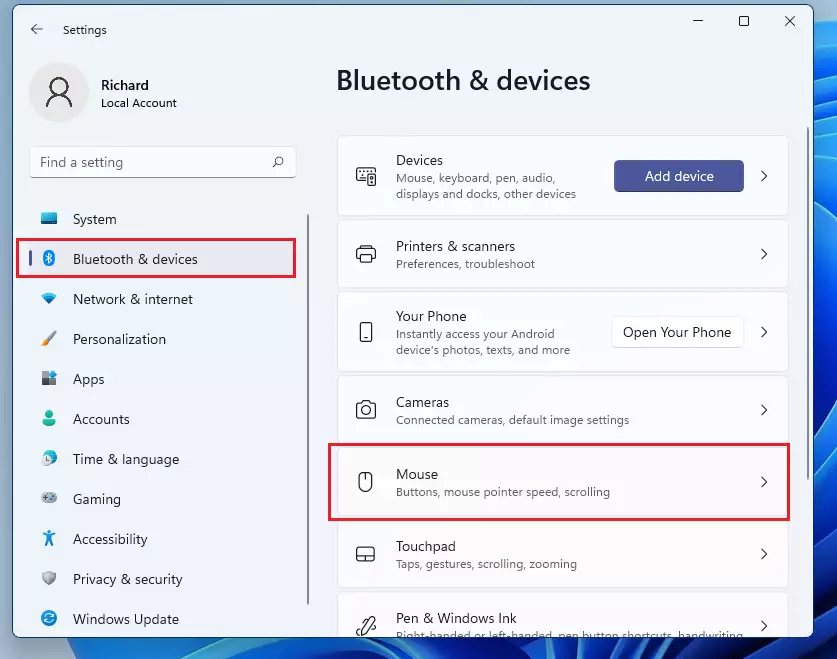Open Printers & scanners row

(563, 254)
